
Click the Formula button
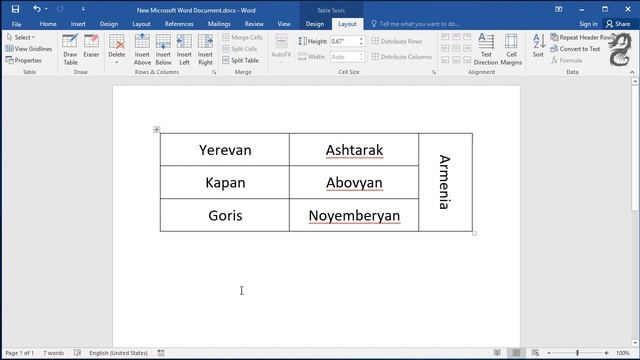pos(566,60)
